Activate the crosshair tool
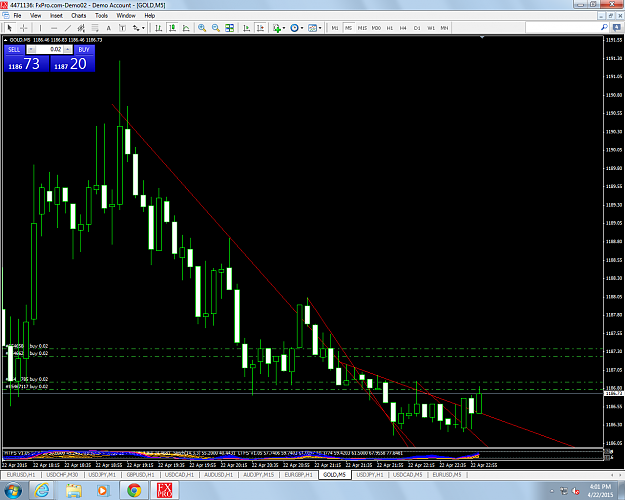Viewport: 625px width, 500px height. coord(24,28)
